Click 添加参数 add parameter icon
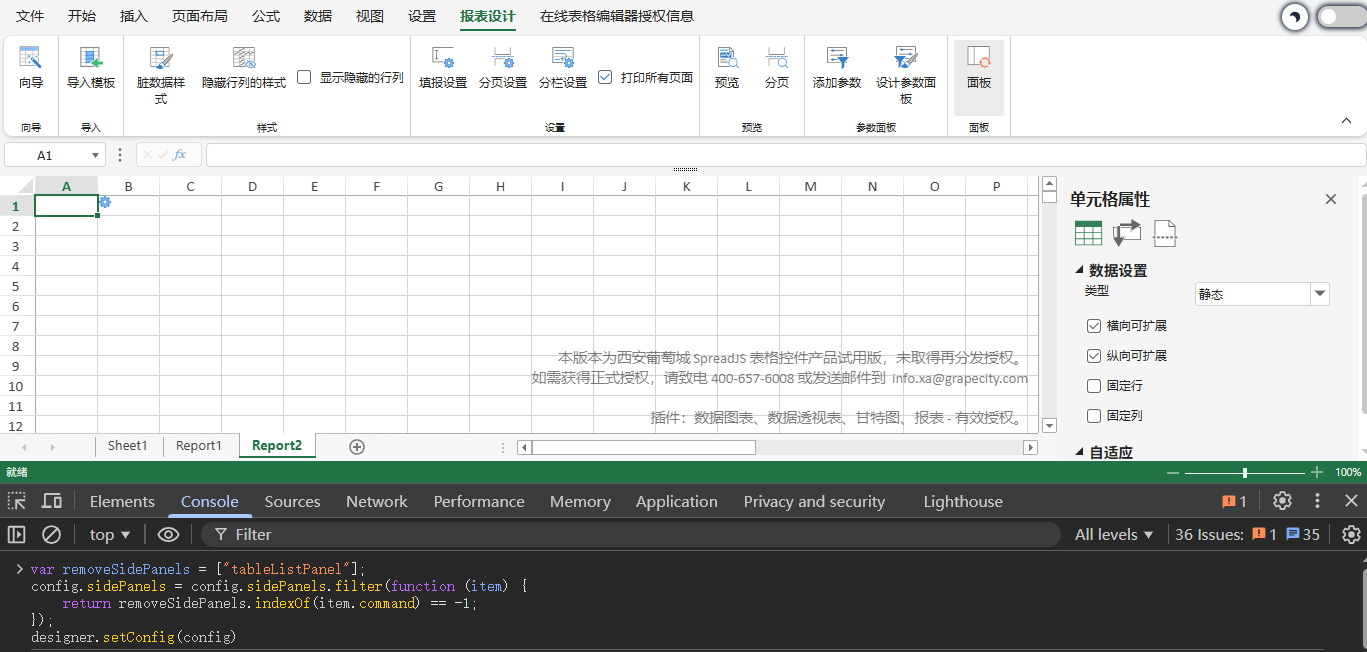1367x652 pixels. 837,58
